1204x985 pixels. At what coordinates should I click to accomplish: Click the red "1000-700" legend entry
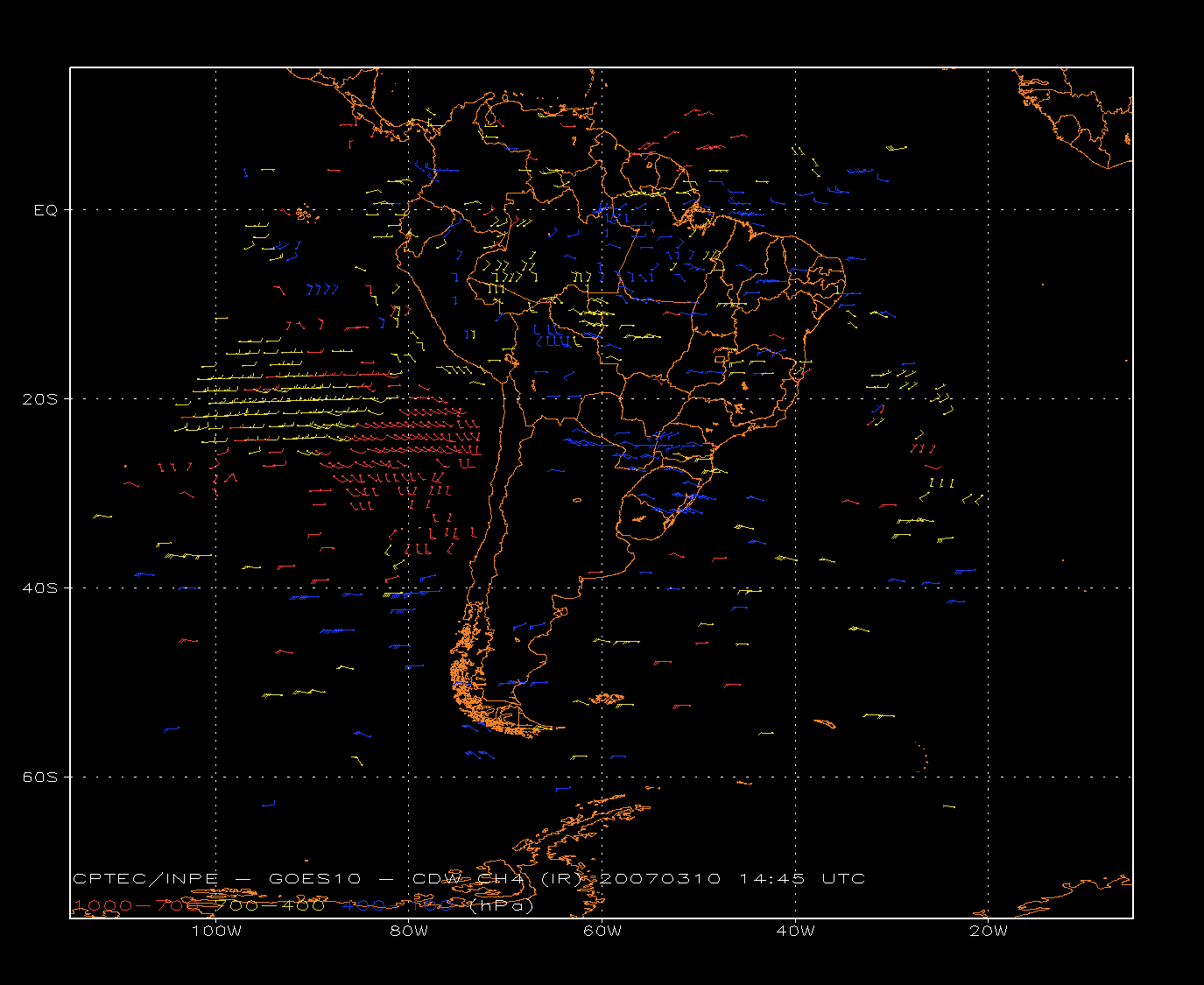click(137, 905)
